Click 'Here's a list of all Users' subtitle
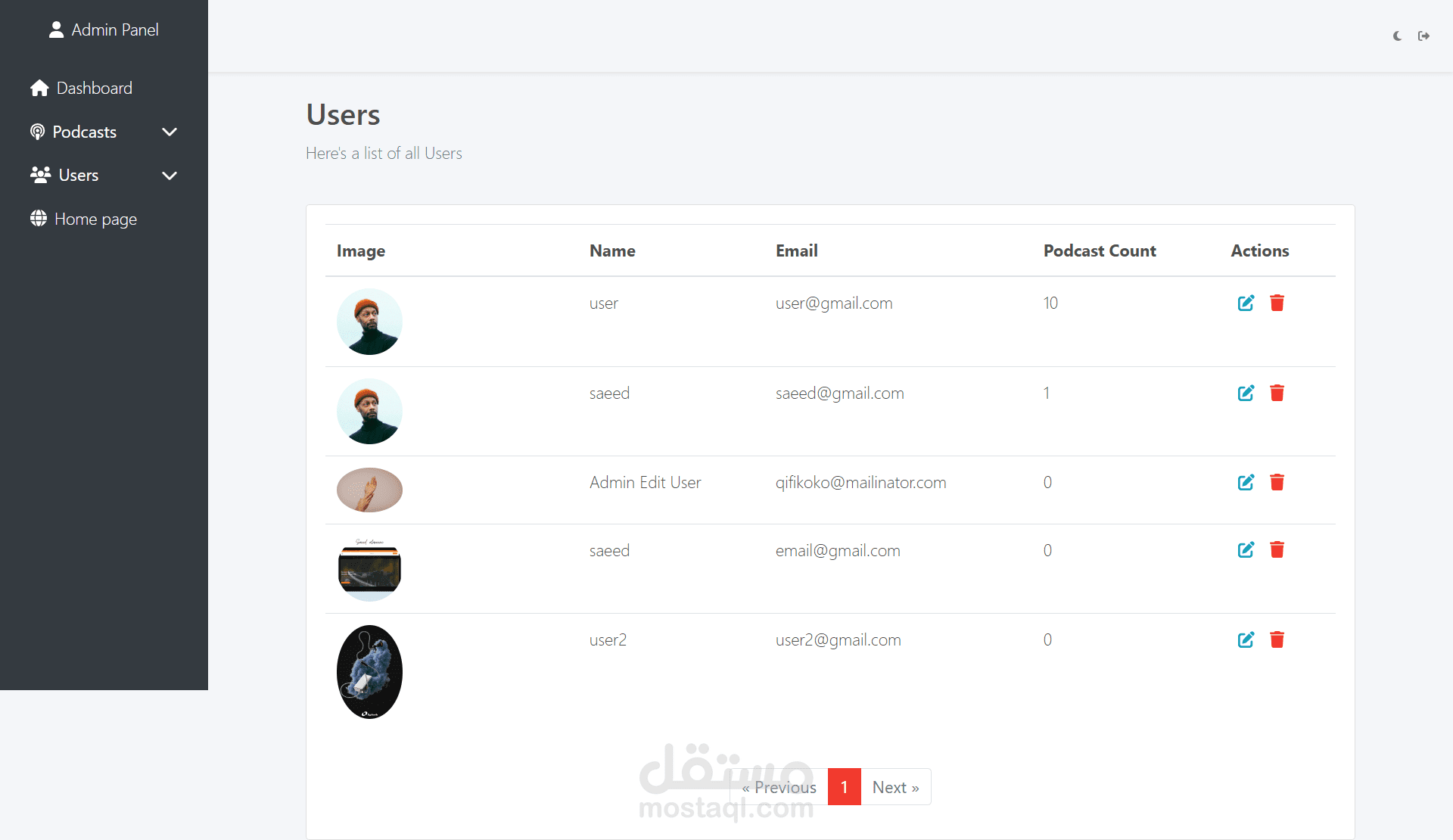 click(384, 153)
